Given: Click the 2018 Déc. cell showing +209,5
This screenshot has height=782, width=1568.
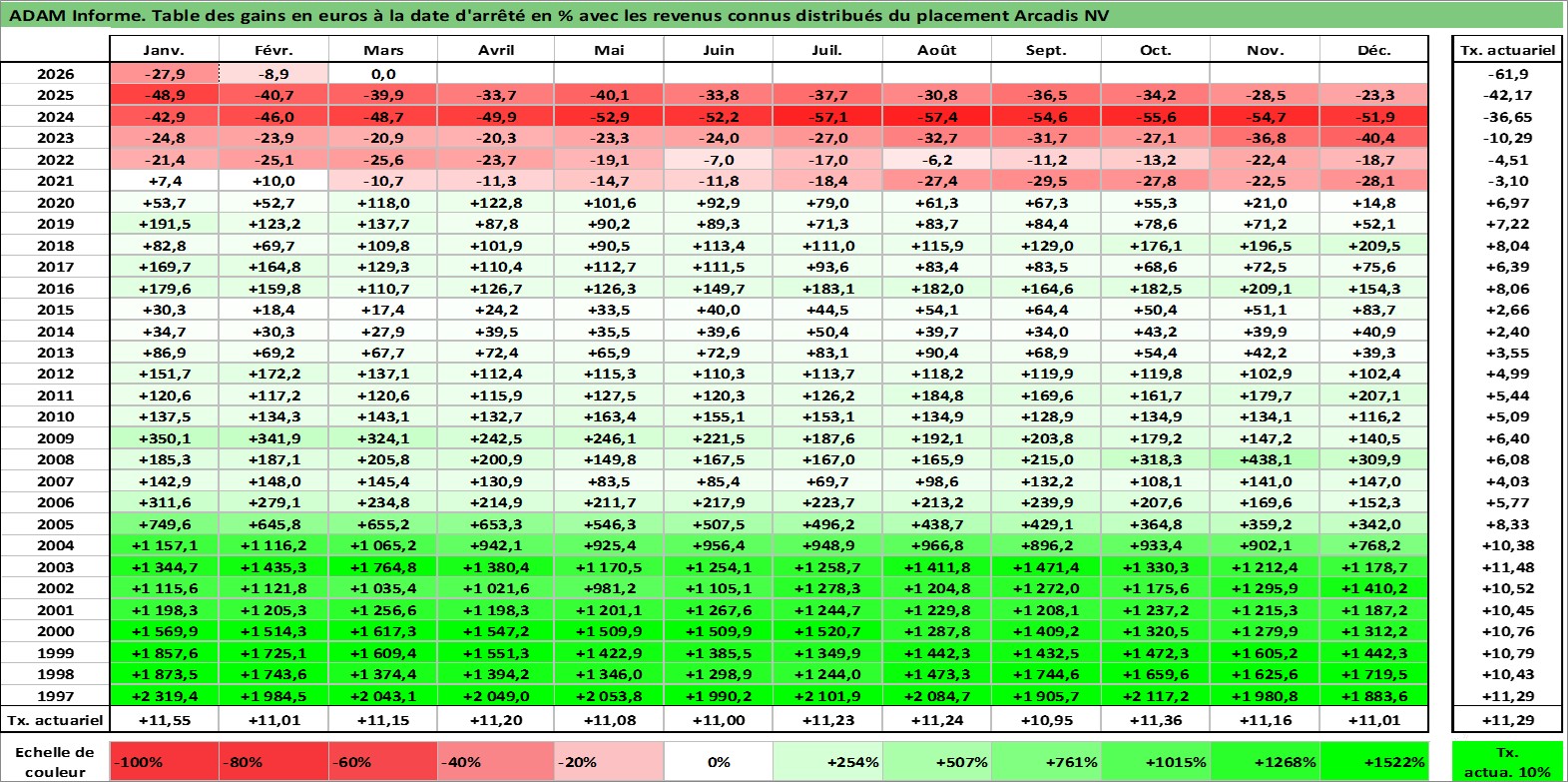Looking at the screenshot, I should pyautogui.click(x=1374, y=246).
